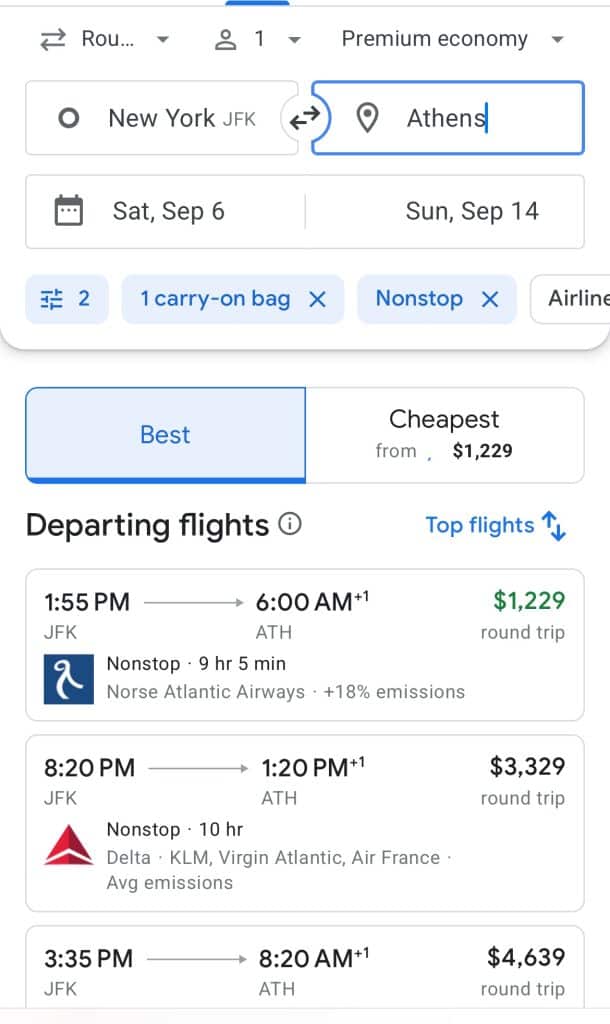Viewport: 610px width, 1024px height.
Task: Toggle the Nonstop filter chip
Action: [x=419, y=299]
